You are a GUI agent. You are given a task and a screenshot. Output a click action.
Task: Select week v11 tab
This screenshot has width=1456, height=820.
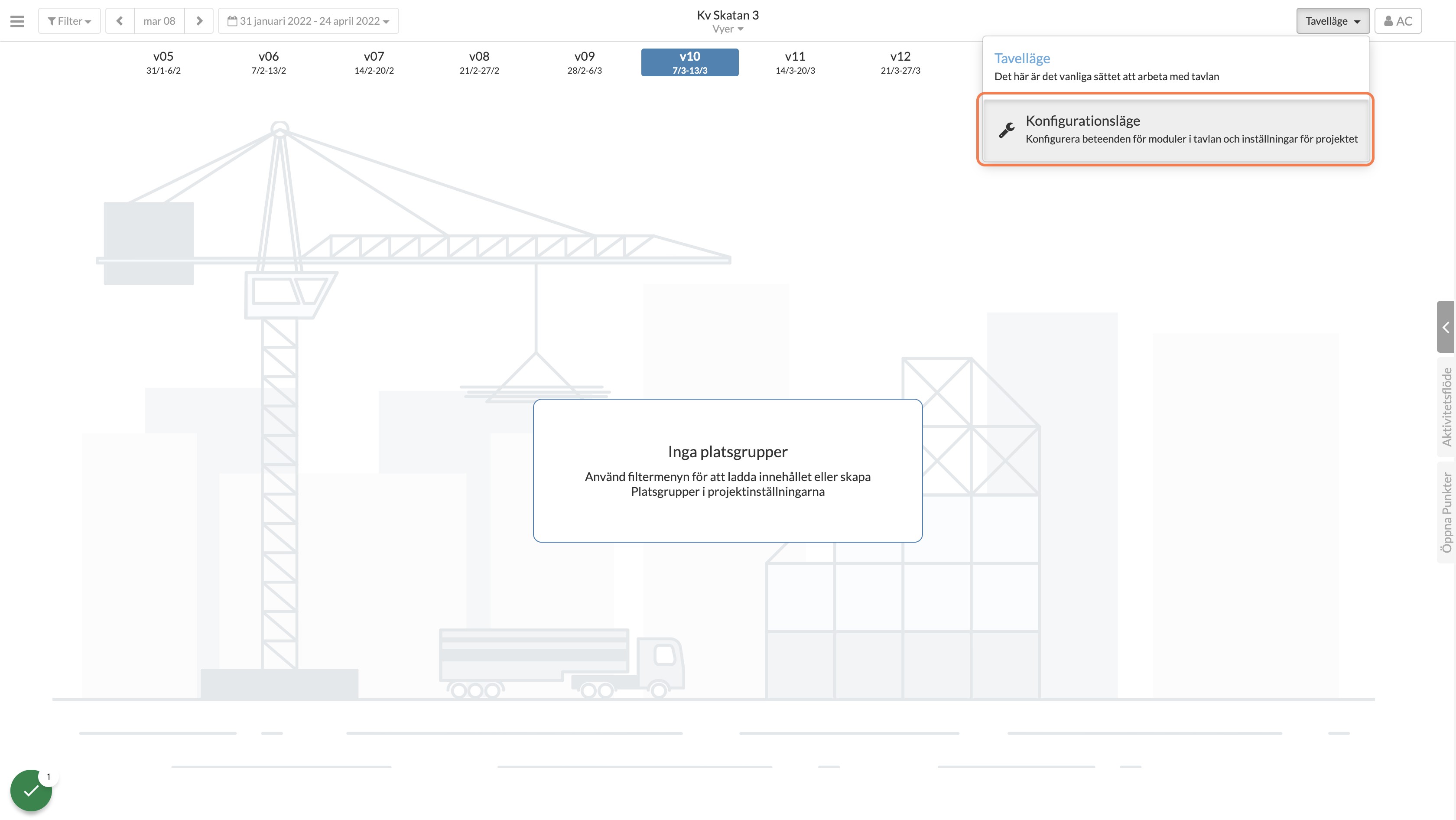795,62
